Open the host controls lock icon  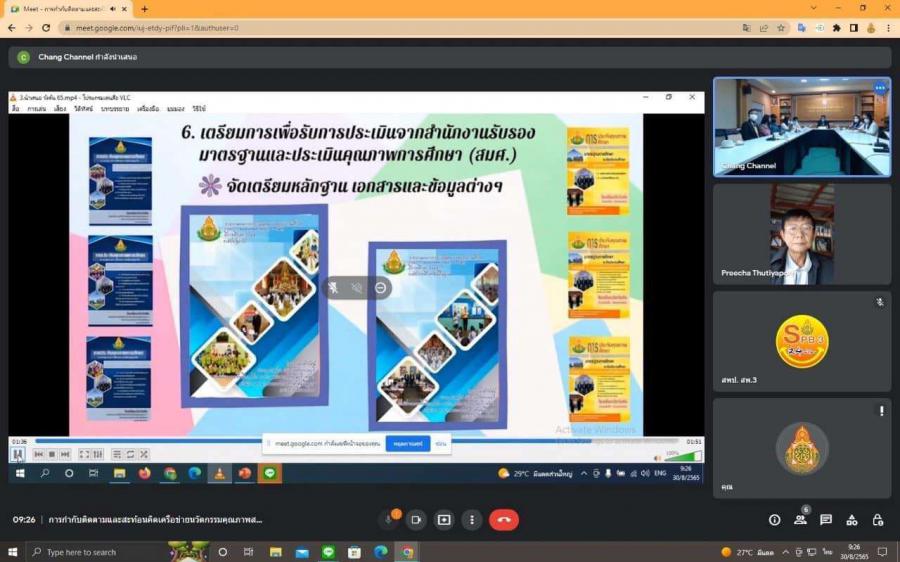pos(878,520)
